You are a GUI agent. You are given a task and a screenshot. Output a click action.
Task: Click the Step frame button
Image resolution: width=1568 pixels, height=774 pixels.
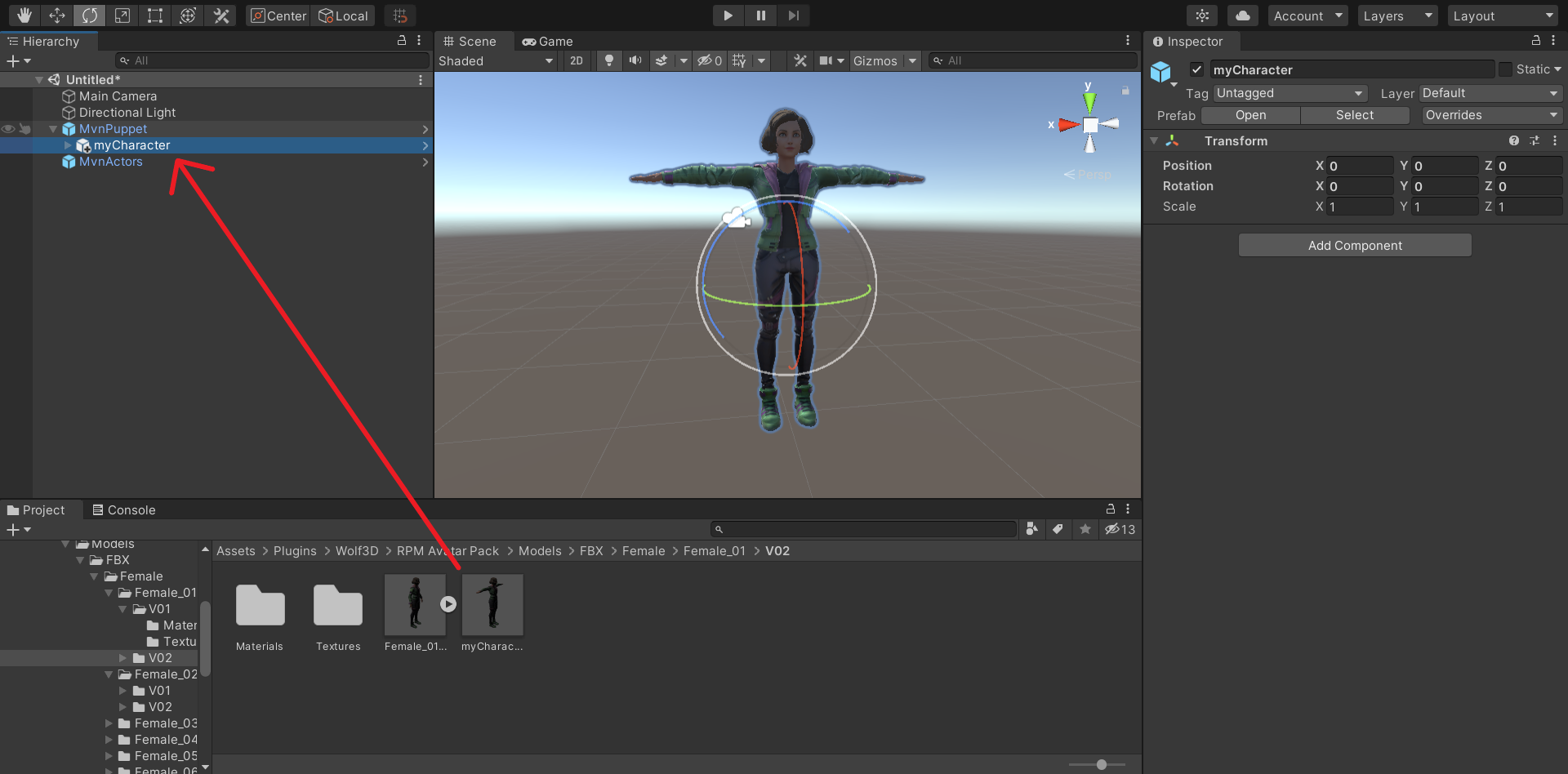click(x=793, y=16)
